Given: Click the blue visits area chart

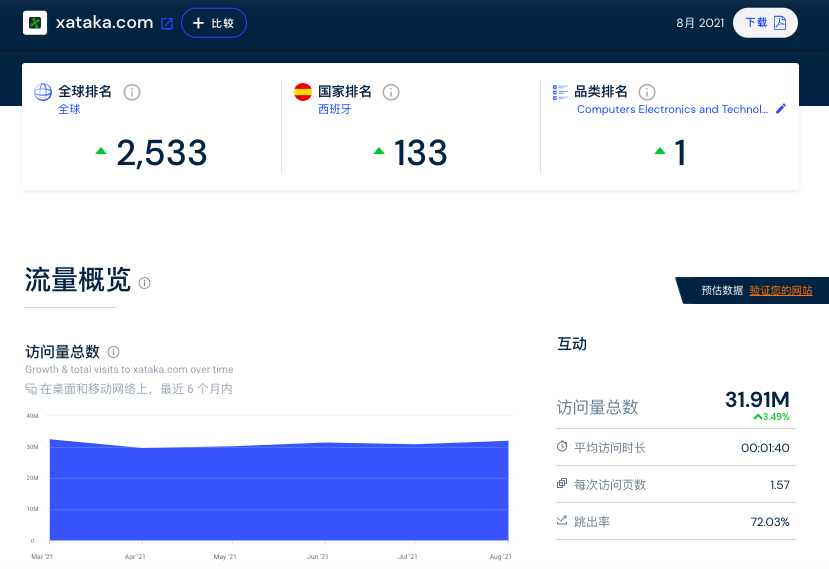Looking at the screenshot, I should (x=279, y=490).
